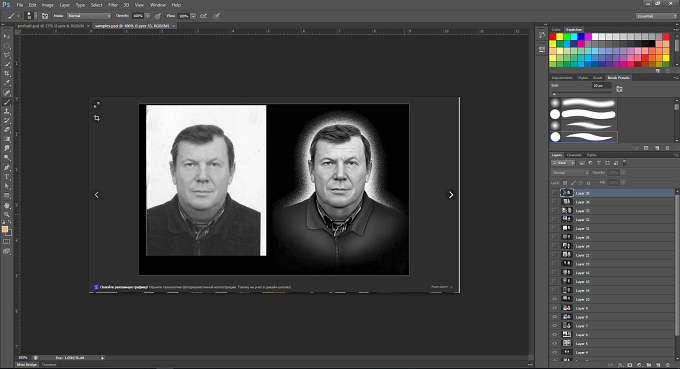Toggle visibility of Layer 7

(x=554, y=326)
